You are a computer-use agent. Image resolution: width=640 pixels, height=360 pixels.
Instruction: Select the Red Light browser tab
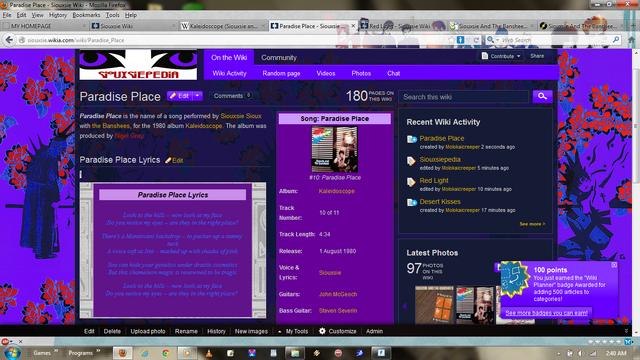[398, 26]
